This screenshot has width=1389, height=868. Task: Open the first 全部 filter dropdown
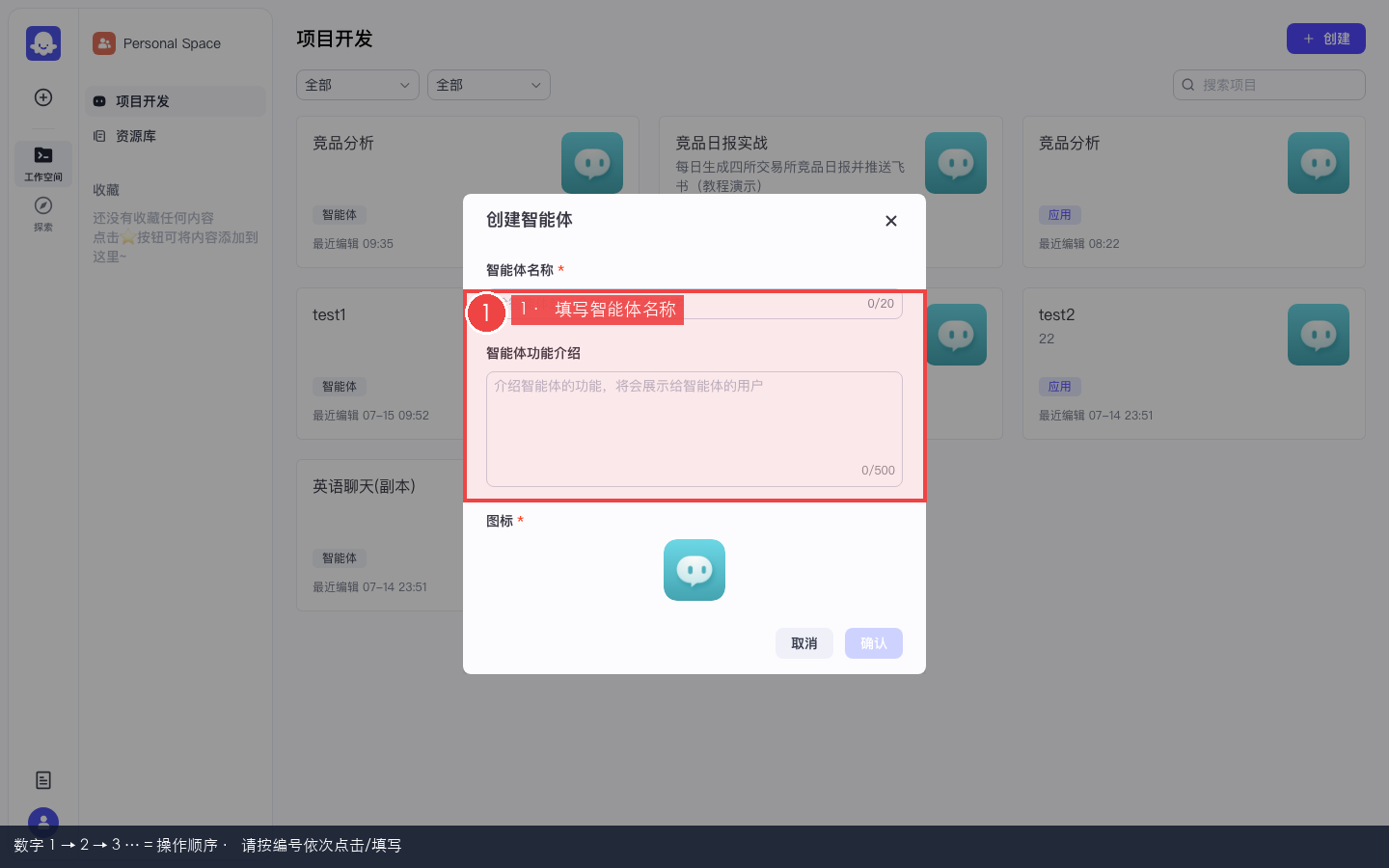[358, 85]
